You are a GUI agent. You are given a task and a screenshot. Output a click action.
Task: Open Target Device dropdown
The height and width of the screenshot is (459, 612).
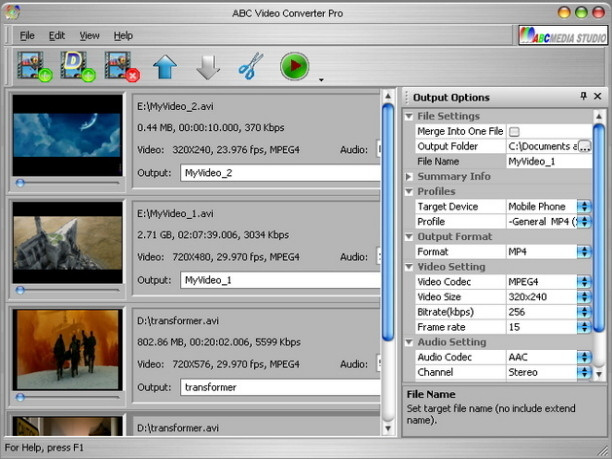coord(584,206)
